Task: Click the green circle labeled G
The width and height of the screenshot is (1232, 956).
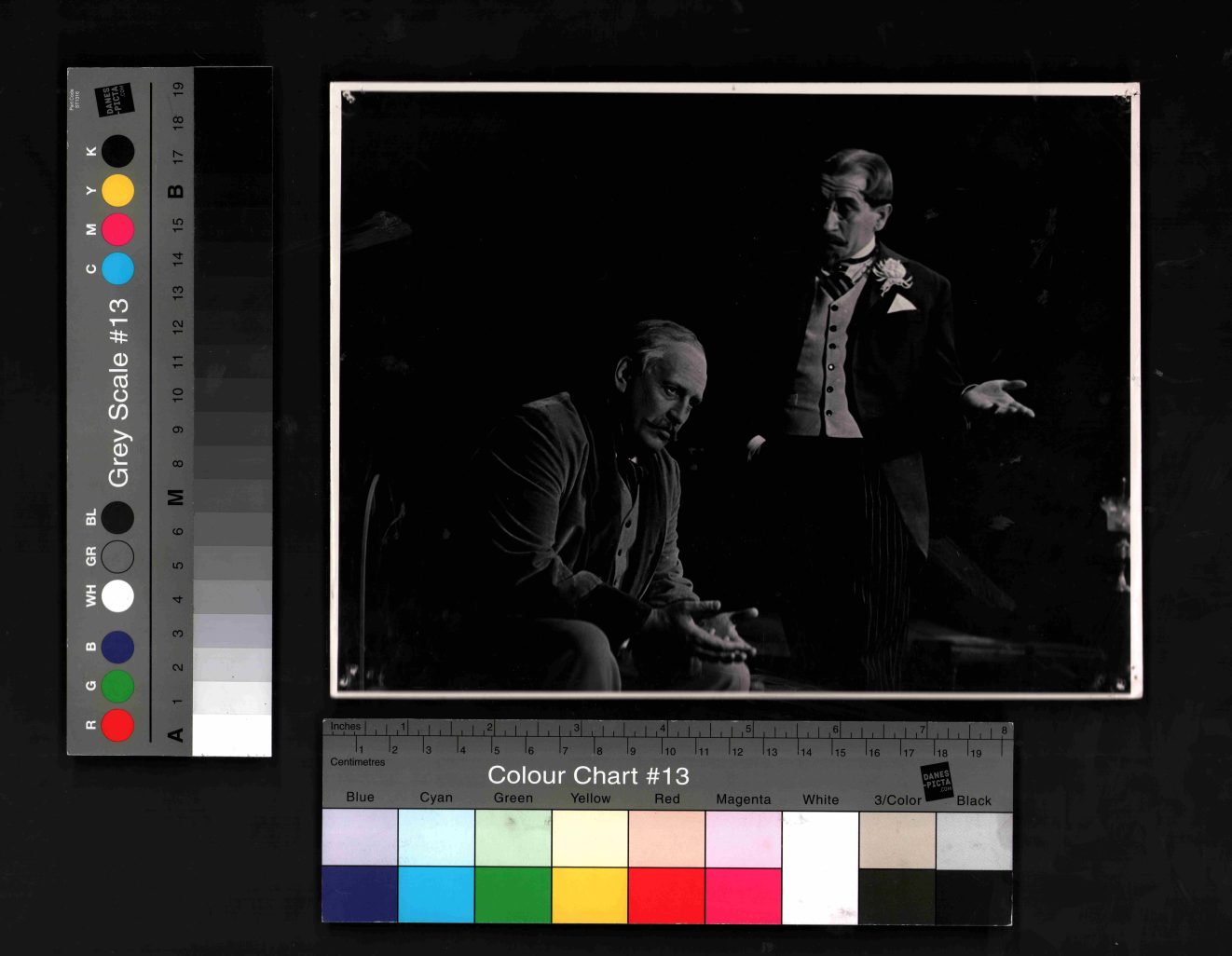Action: tap(117, 686)
